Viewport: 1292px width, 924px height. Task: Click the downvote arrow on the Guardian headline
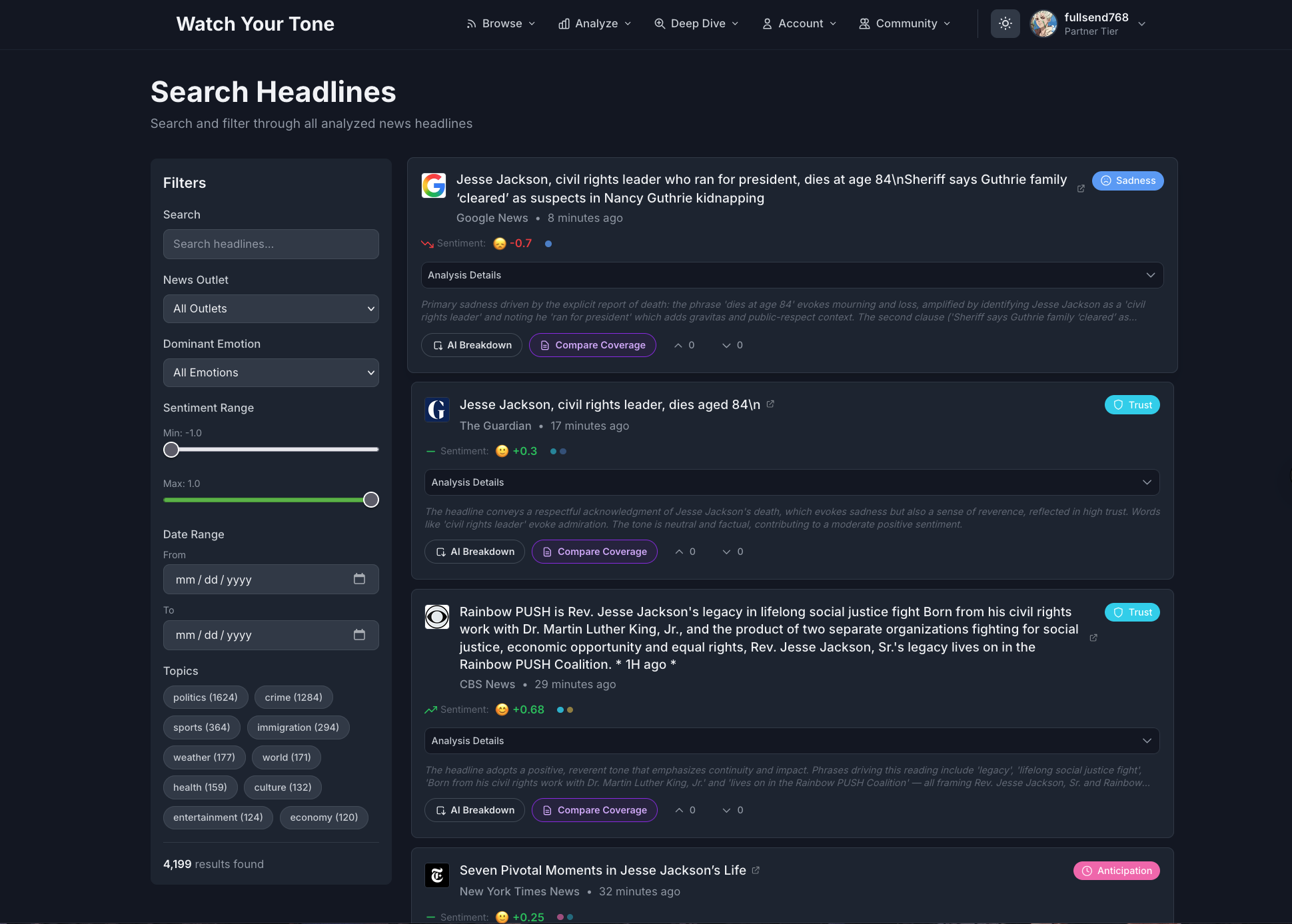click(727, 552)
